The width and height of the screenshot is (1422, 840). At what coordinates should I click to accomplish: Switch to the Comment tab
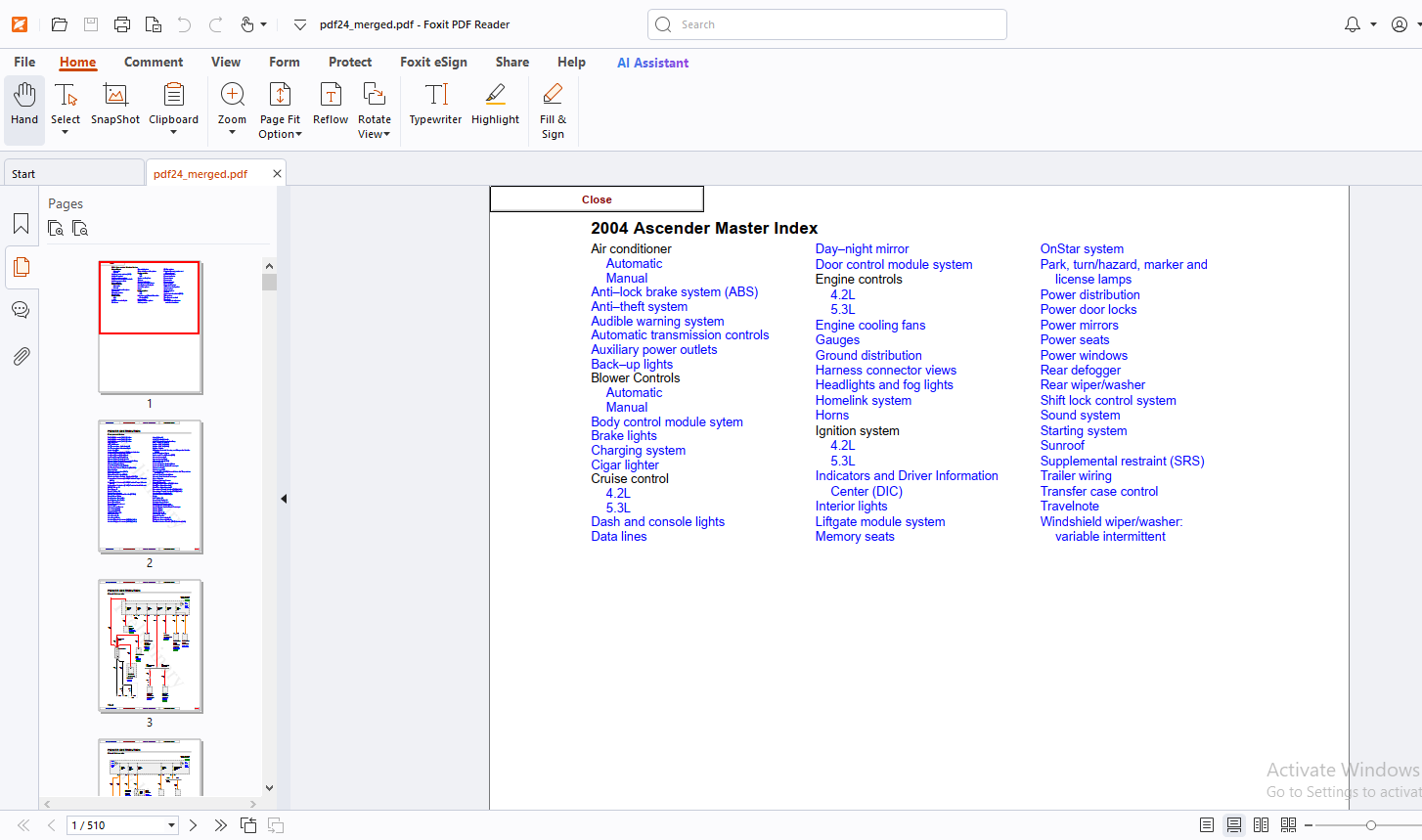coord(154,62)
